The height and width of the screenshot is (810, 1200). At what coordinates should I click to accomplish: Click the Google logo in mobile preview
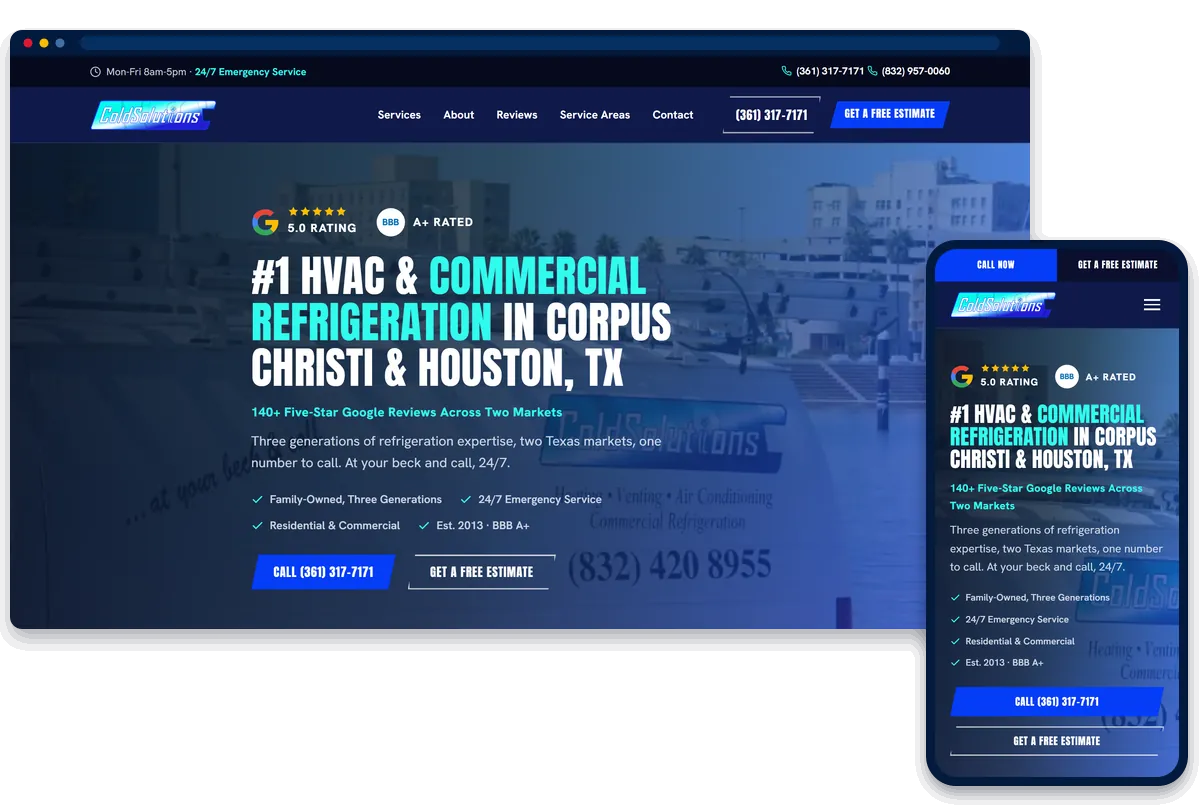tap(961, 376)
